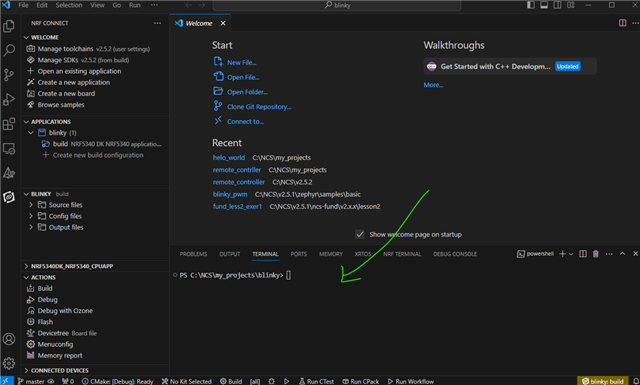Collapse the APPLICATIONS section
640x385 pixels.
point(26,122)
